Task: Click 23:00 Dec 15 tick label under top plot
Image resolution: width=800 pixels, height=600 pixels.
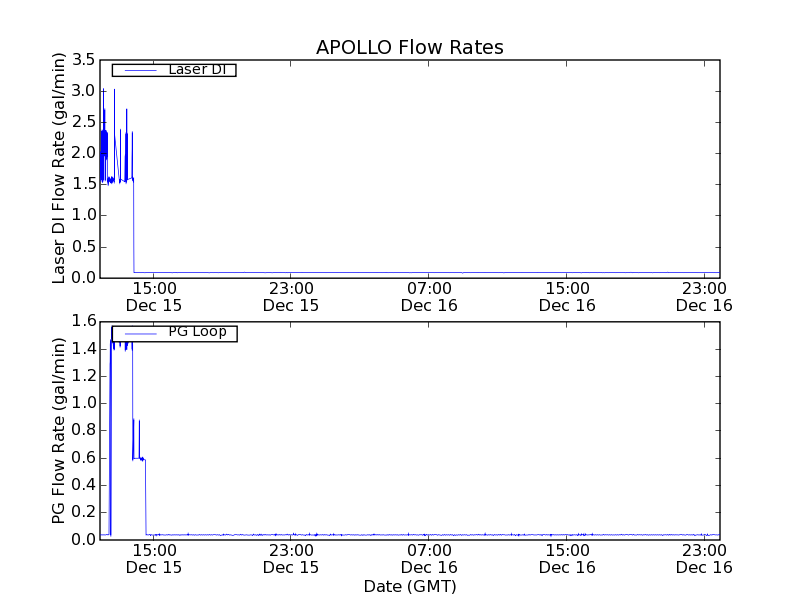Action: pos(290,296)
